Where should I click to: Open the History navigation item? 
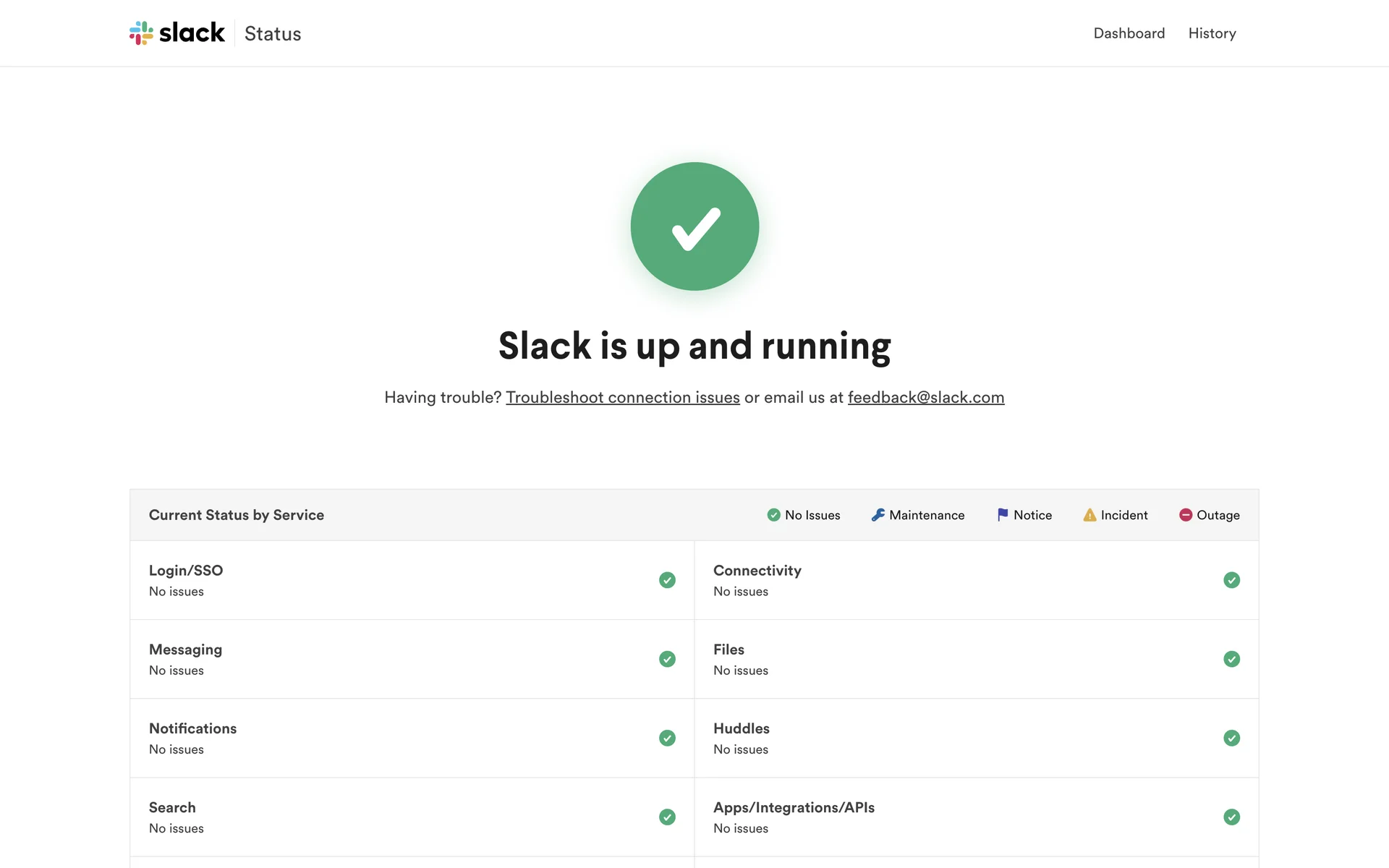tap(1212, 33)
